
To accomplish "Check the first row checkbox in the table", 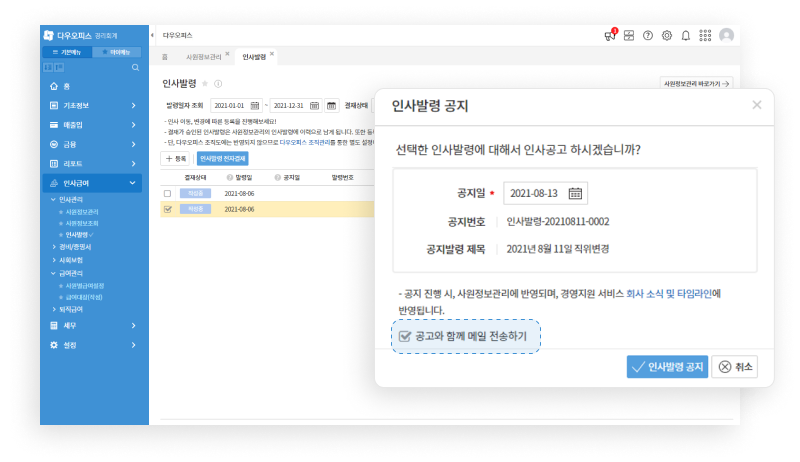I will tap(167, 194).
